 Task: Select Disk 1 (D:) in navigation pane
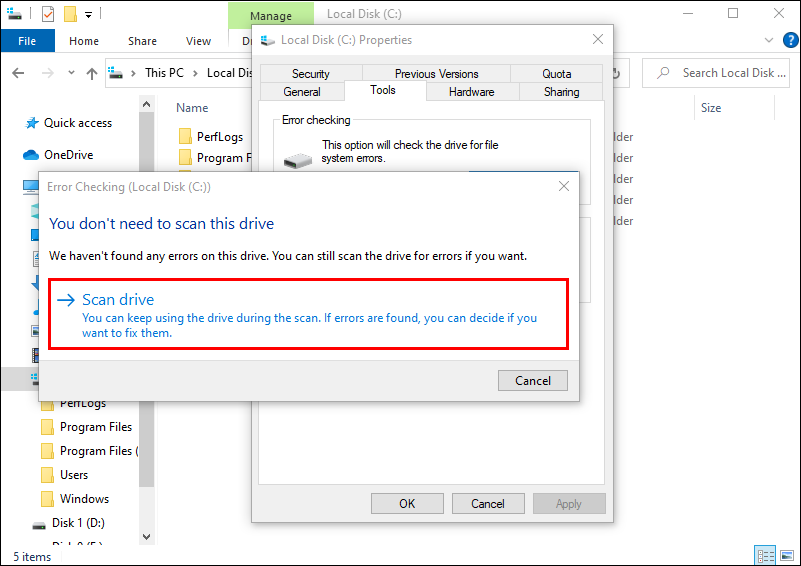78,523
